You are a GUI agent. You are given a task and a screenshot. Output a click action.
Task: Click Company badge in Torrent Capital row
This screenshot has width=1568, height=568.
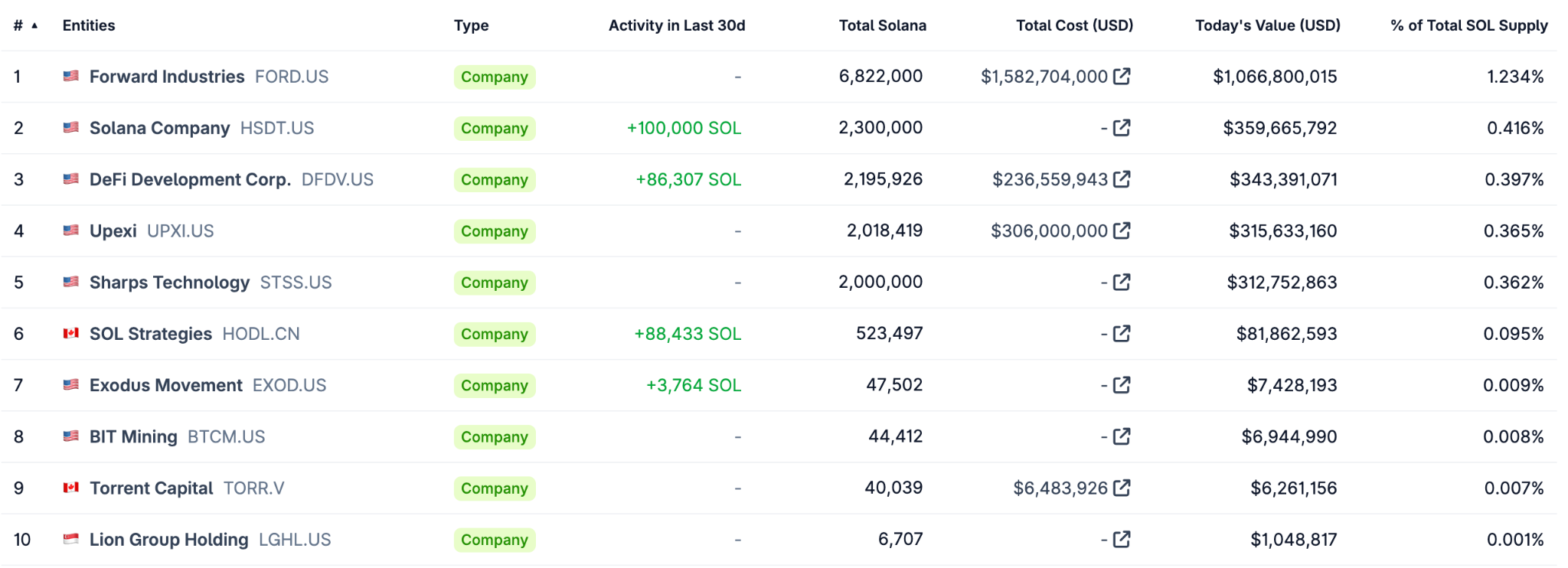[x=495, y=488]
